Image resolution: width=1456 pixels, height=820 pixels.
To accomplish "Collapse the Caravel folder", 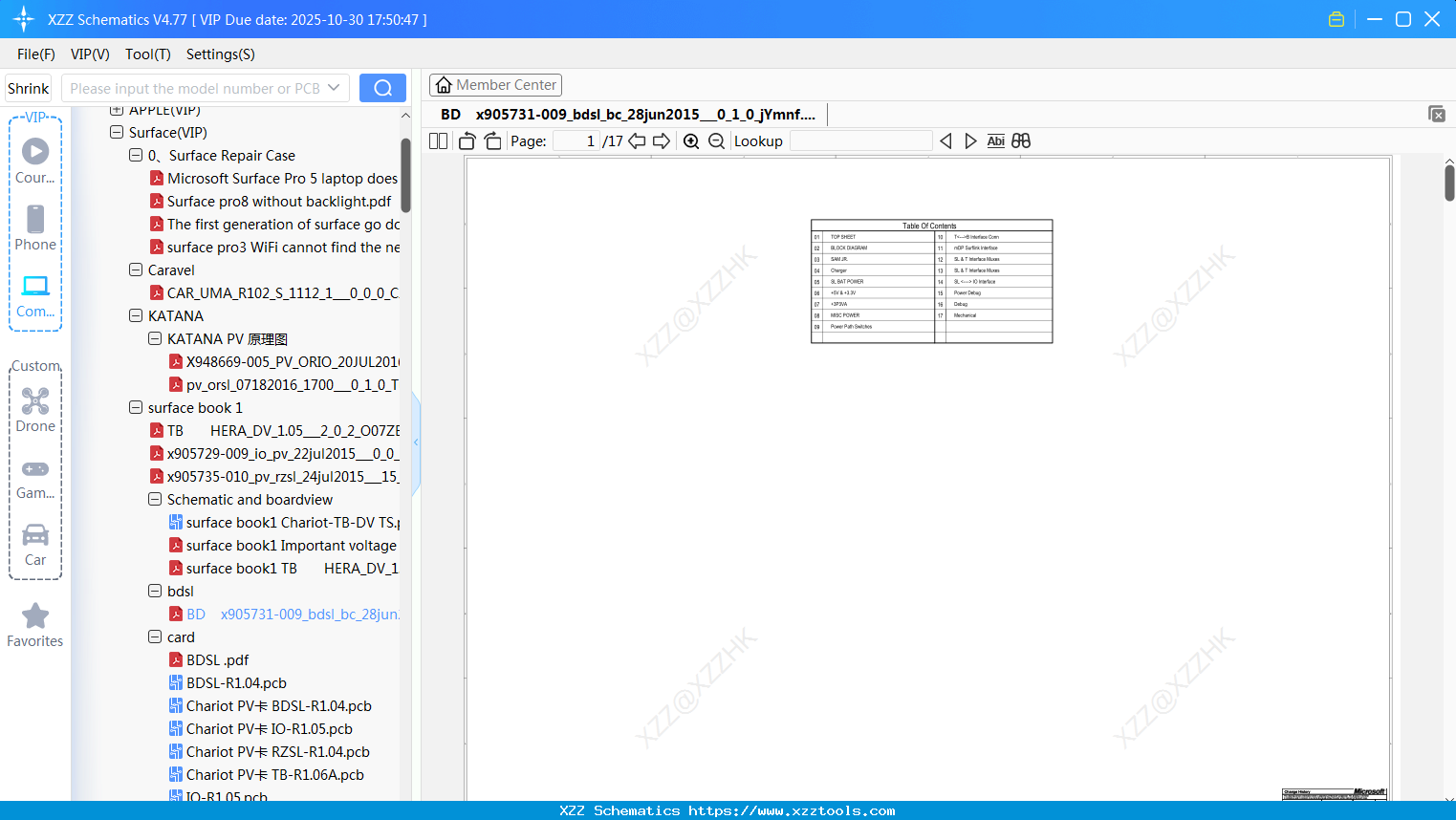I will click(x=136, y=270).
